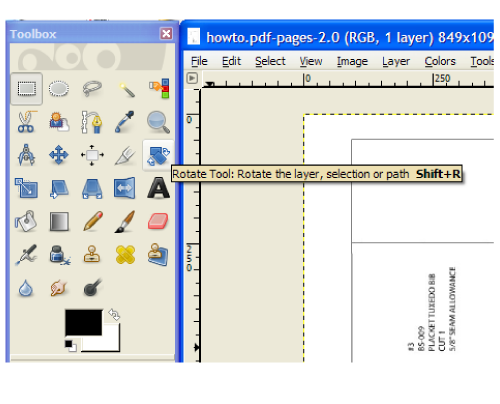Choose the Ink tool
This screenshot has height=404, width=500.
click(59, 255)
